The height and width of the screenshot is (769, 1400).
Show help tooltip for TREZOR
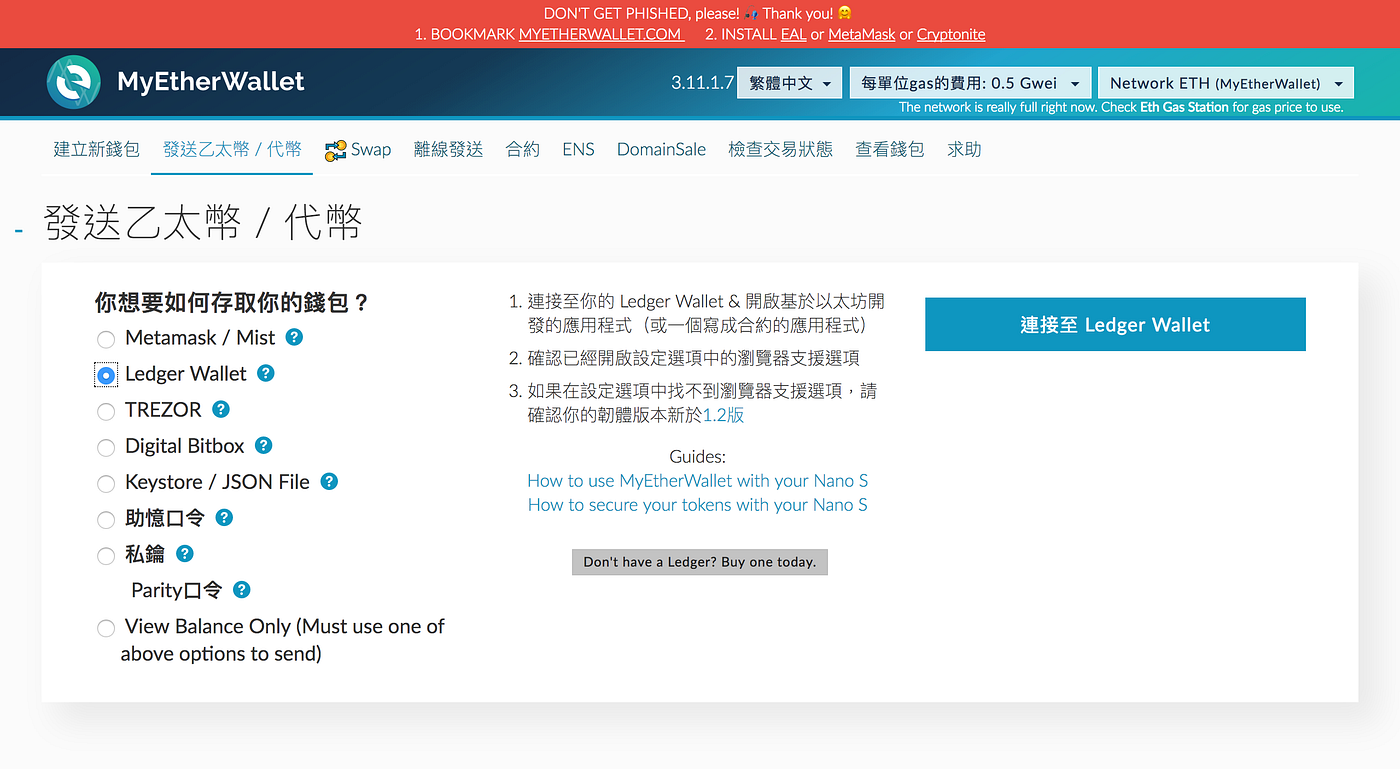tap(221, 409)
